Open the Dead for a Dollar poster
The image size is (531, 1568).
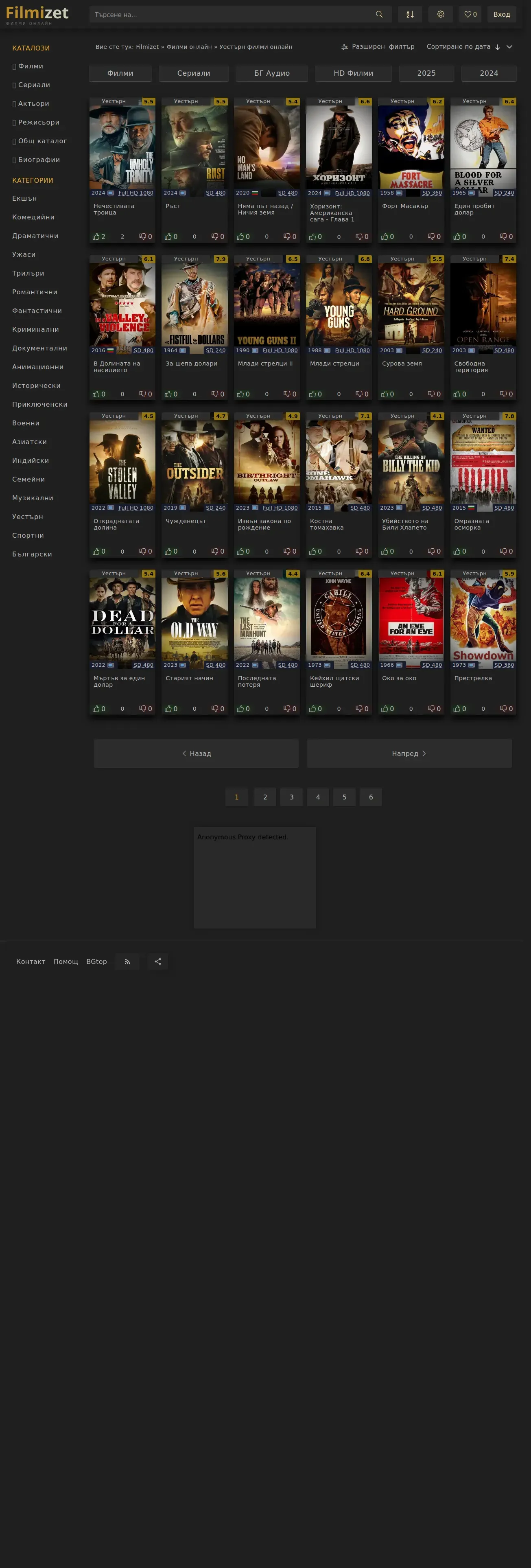click(x=122, y=619)
